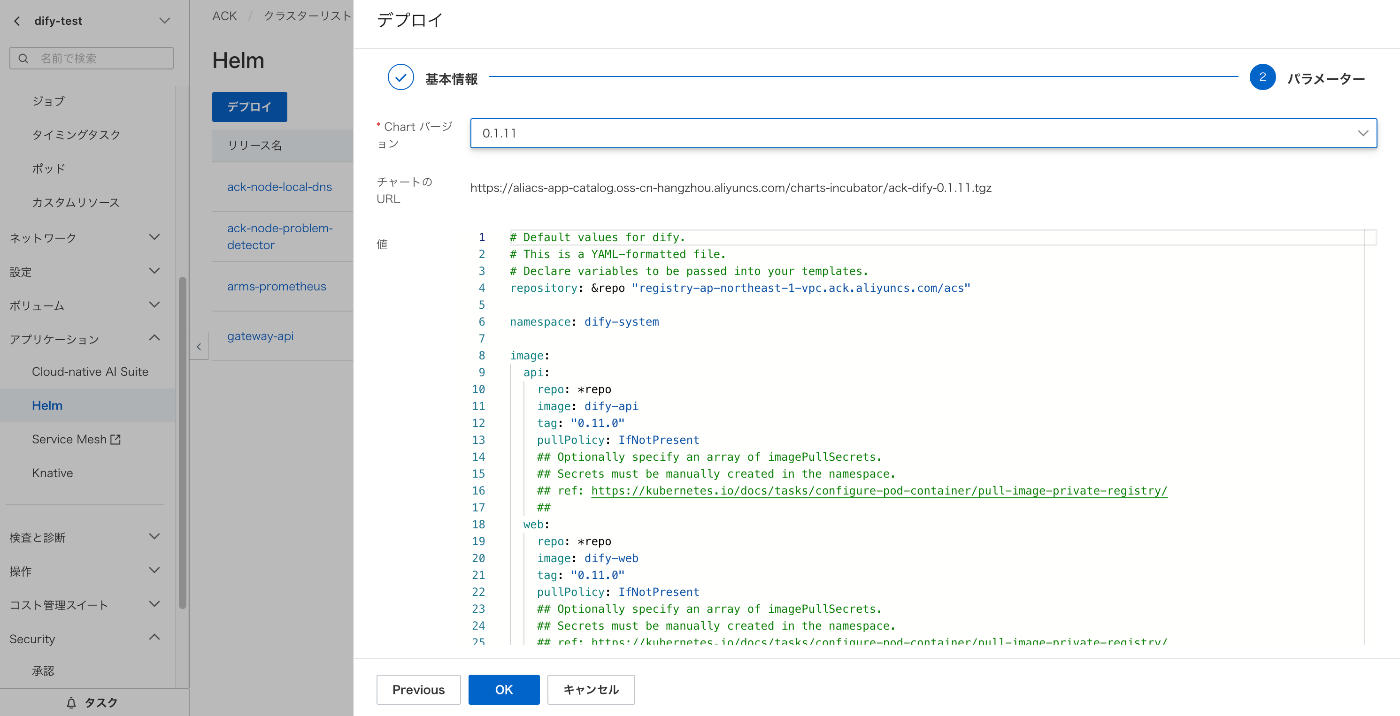Click the Helm page heading

point(238,61)
